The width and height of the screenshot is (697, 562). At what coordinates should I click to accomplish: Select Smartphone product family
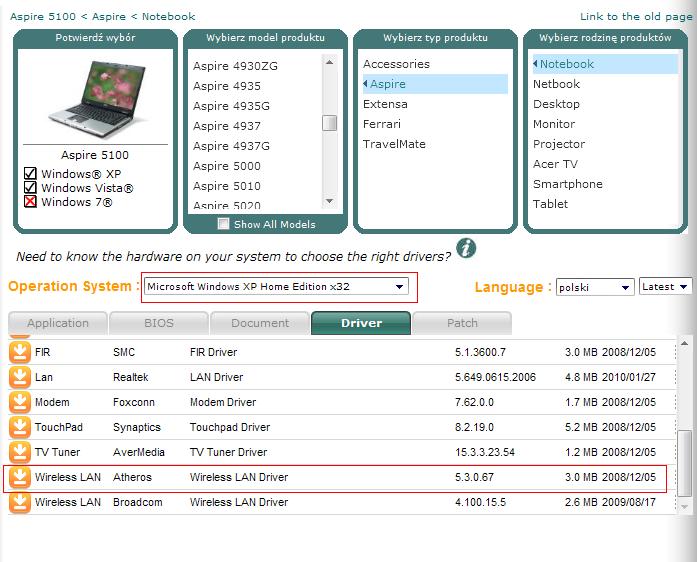pyautogui.click(x=568, y=184)
